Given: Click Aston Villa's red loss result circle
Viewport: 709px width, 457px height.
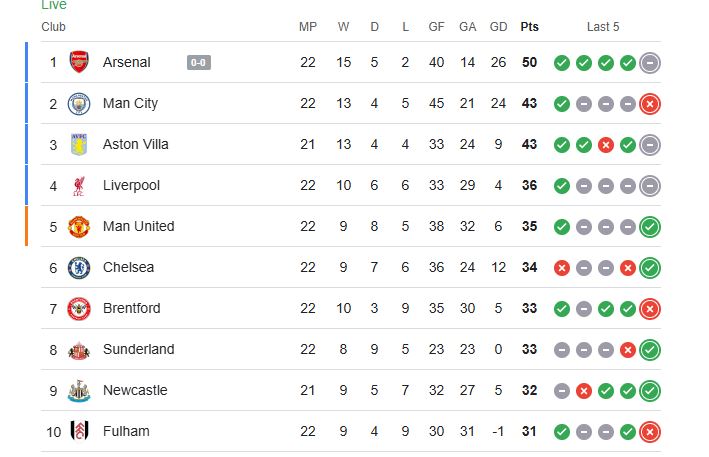Looking at the screenshot, I should tap(605, 145).
